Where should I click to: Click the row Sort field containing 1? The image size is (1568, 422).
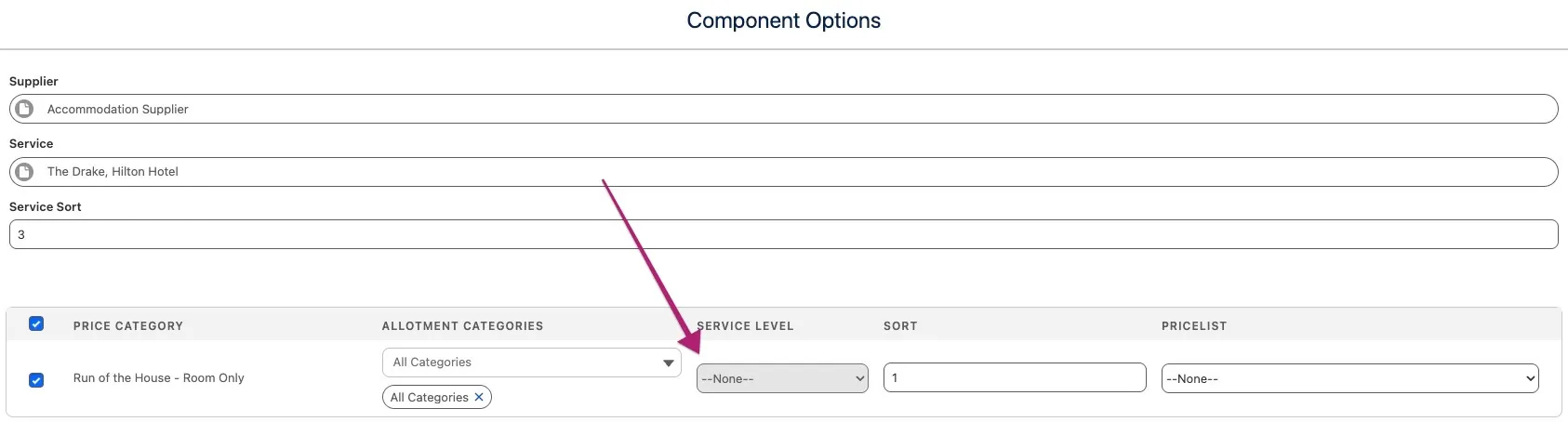click(x=1014, y=377)
